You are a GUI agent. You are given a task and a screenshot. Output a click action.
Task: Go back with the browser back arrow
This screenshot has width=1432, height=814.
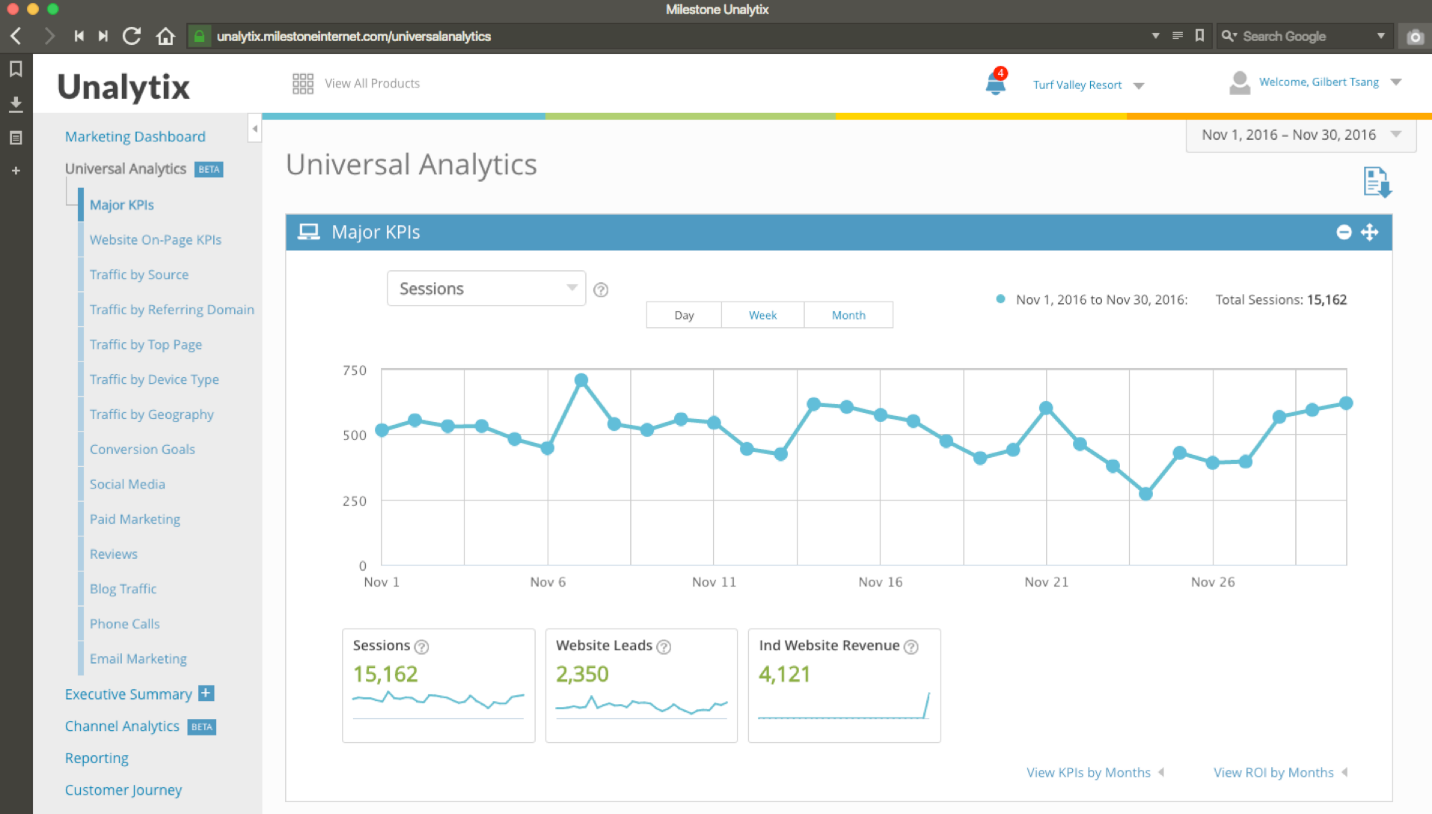(x=16, y=36)
